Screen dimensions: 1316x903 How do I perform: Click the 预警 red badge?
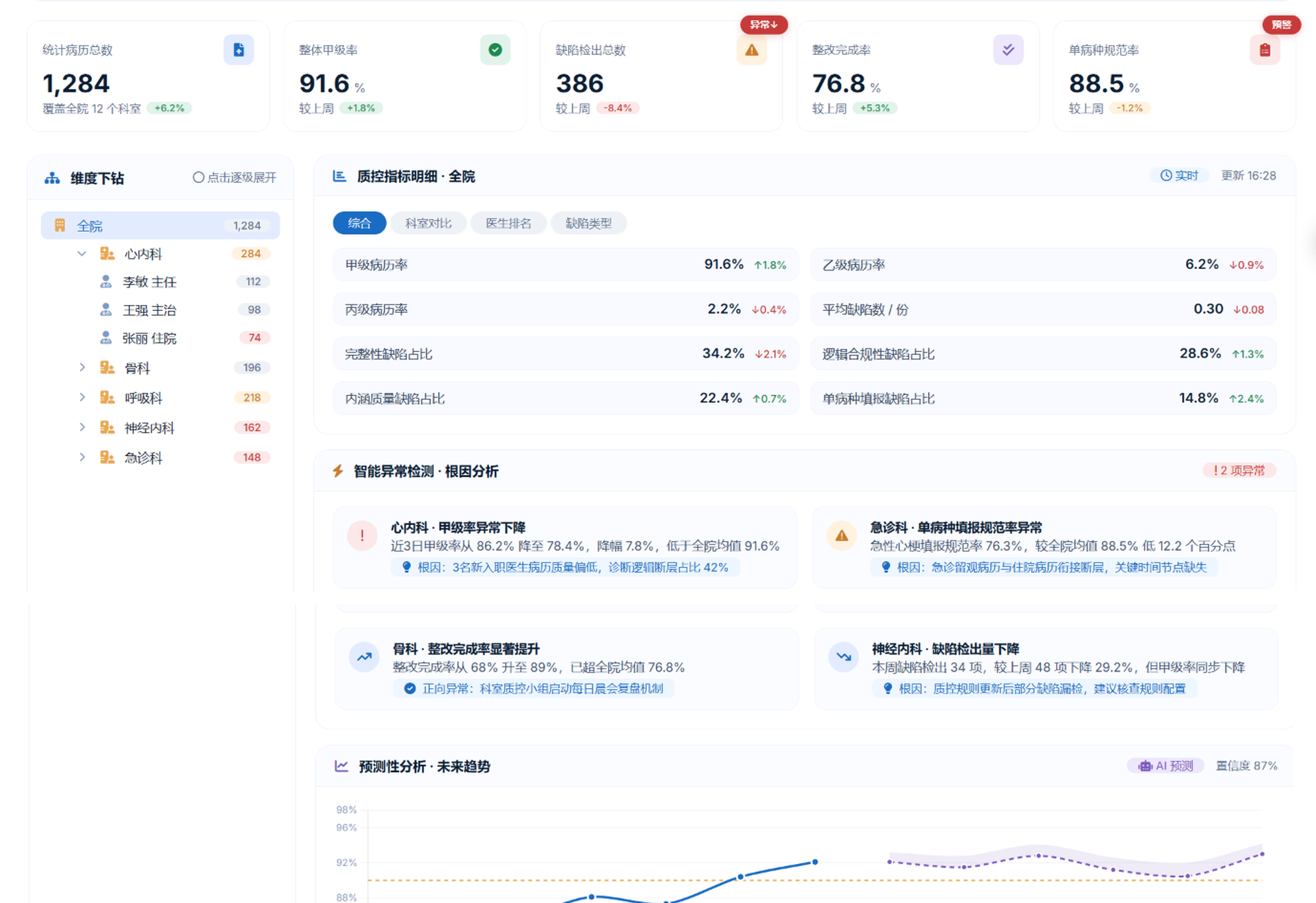coord(1281,25)
